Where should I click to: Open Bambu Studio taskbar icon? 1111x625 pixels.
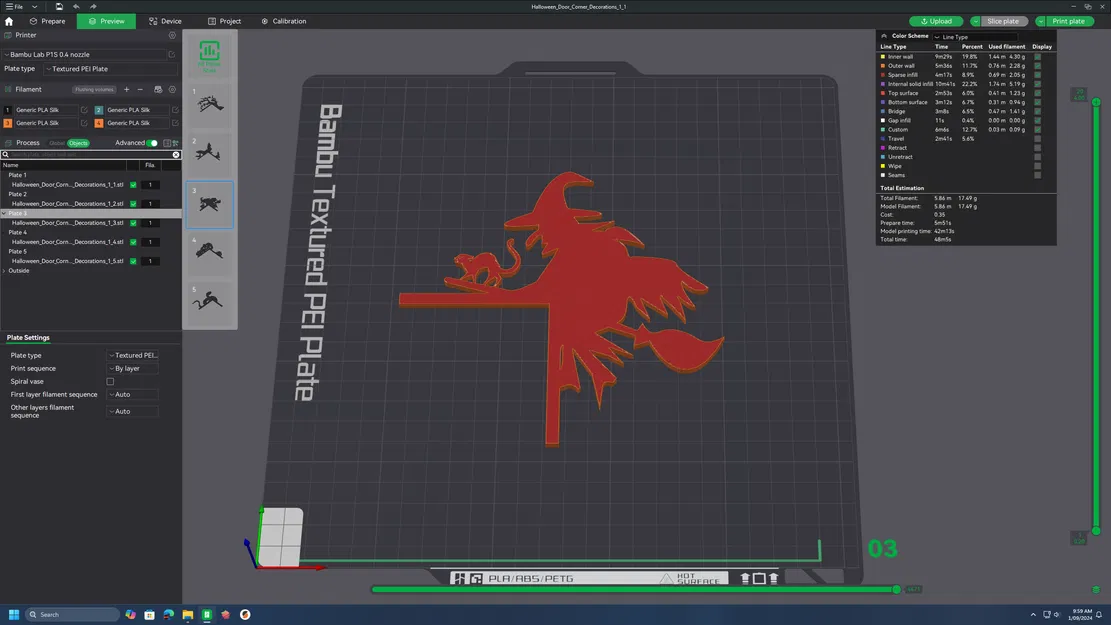(x=207, y=614)
